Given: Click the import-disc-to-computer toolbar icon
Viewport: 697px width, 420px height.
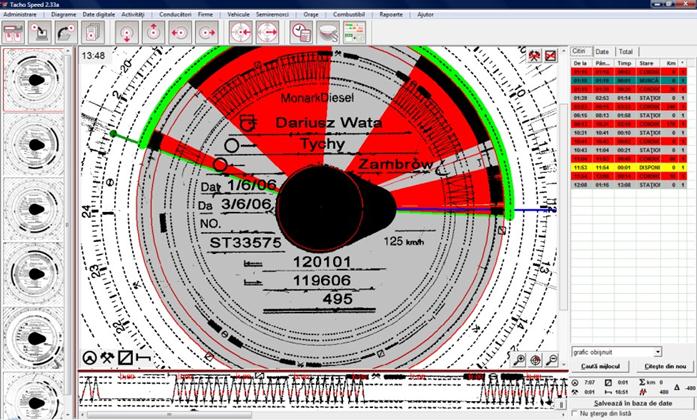Looking at the screenshot, I should pyautogui.click(x=40, y=32).
